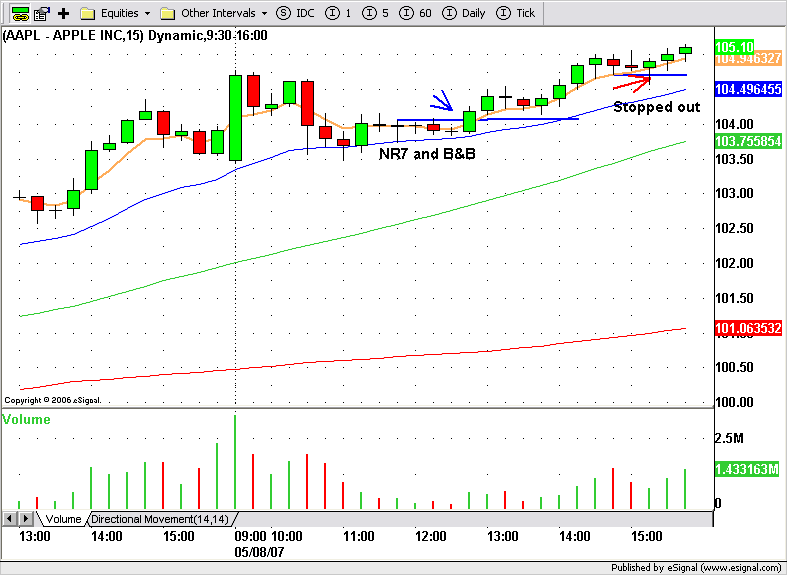Click the AAPL - APPLE INC chart title
This screenshot has height=575, width=787.
click(x=135, y=36)
